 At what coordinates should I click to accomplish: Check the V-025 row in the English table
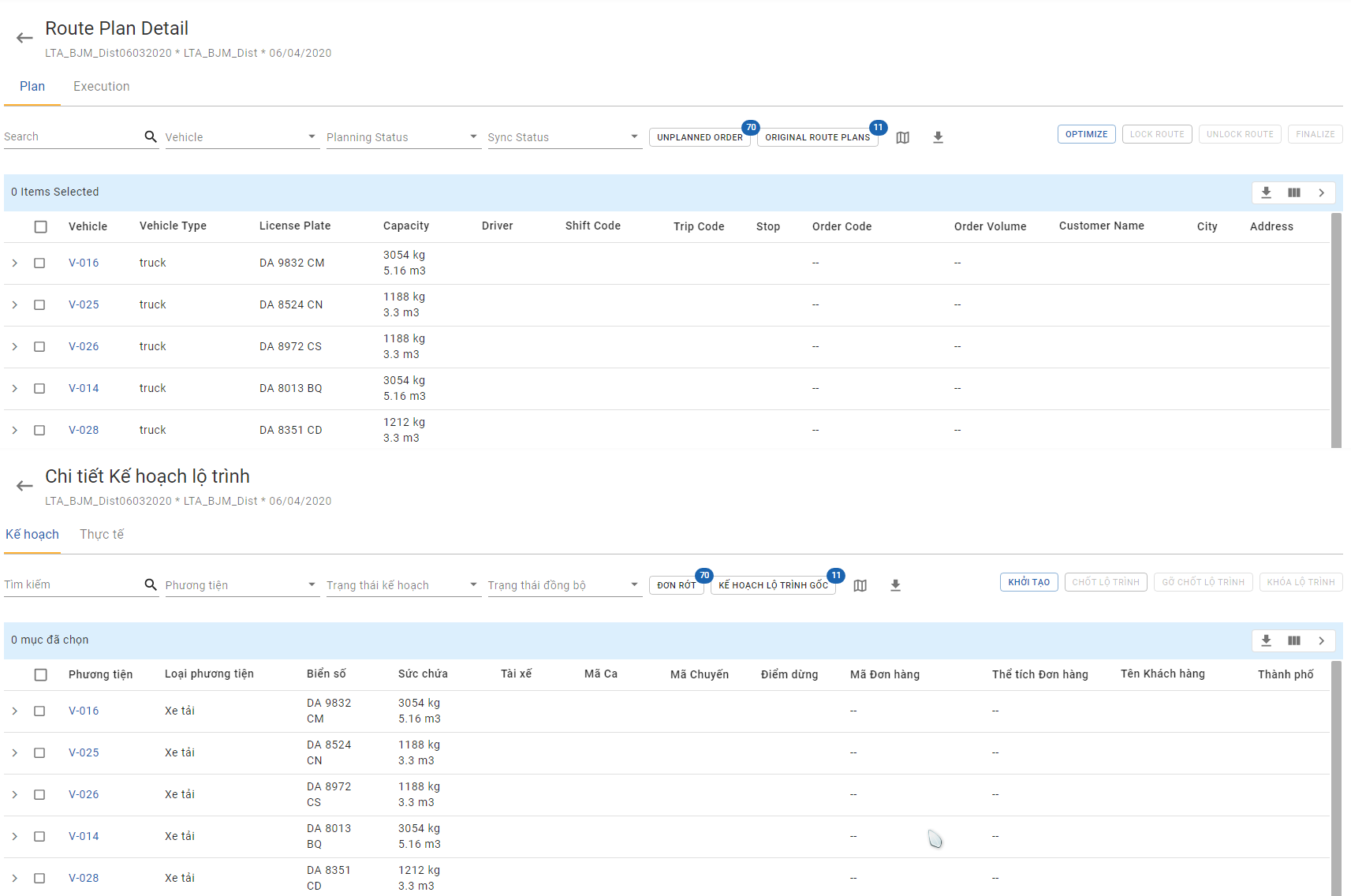[x=39, y=304]
